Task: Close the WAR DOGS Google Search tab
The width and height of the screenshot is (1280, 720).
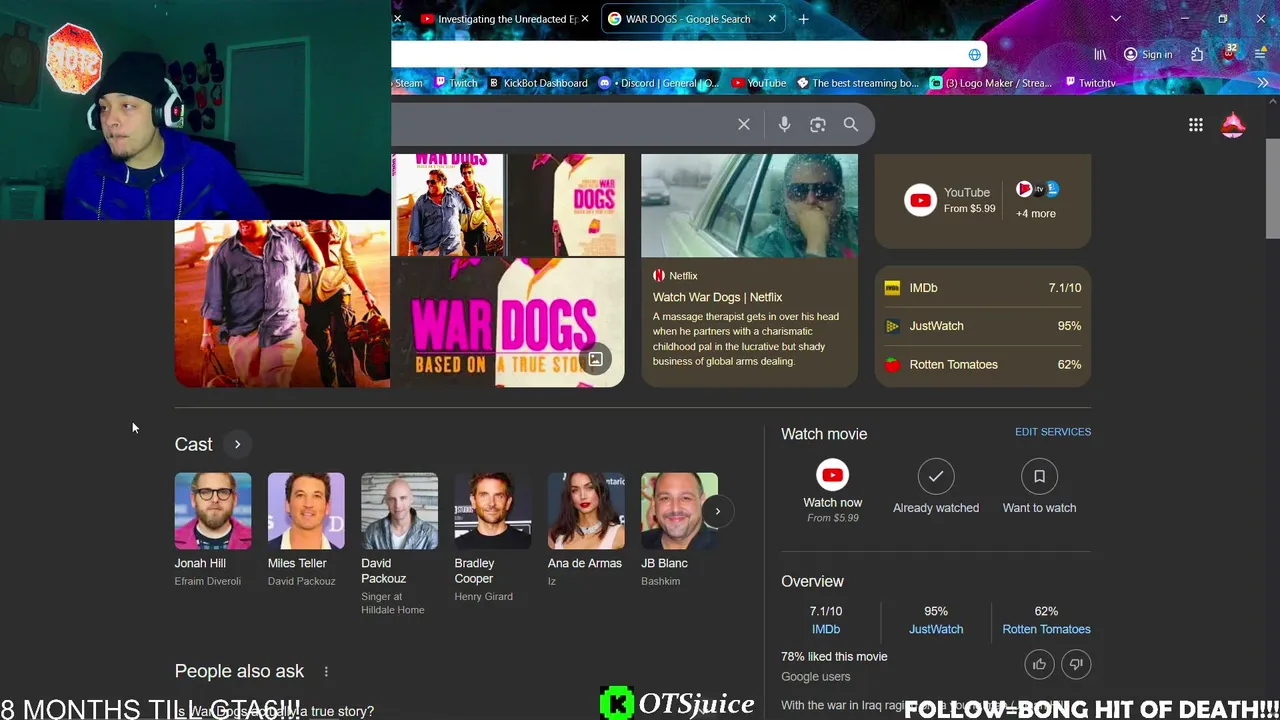Action: click(x=772, y=19)
